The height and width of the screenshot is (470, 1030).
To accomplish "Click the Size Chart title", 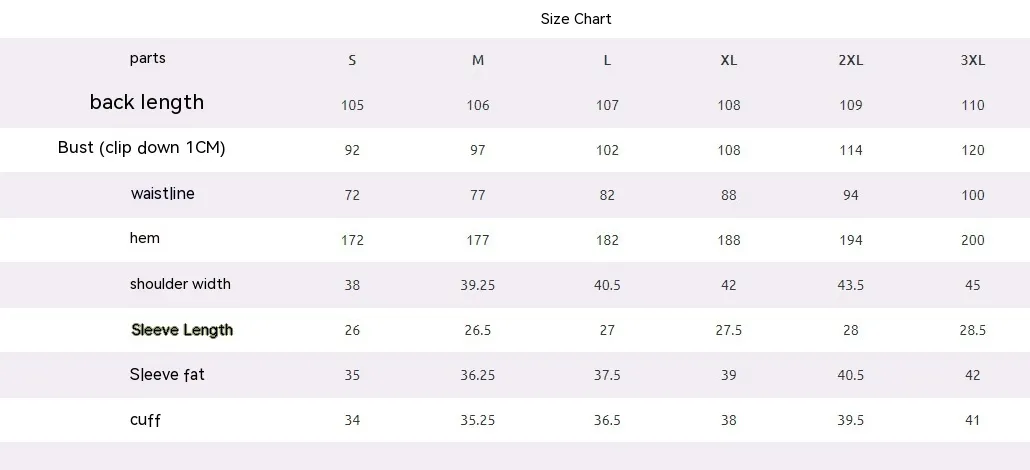I will tap(575, 19).
